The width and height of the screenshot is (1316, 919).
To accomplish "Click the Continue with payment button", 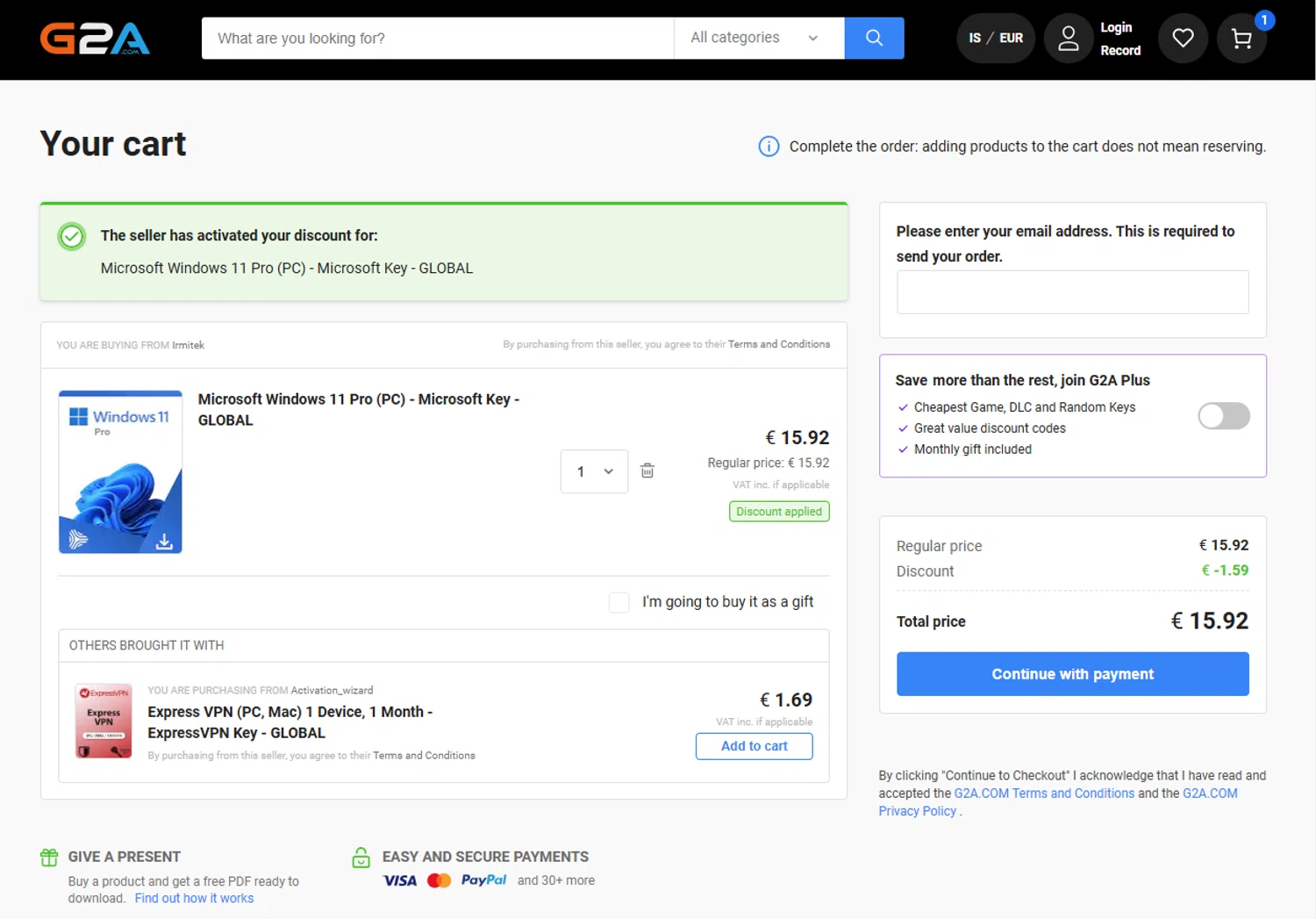I will [1072, 674].
